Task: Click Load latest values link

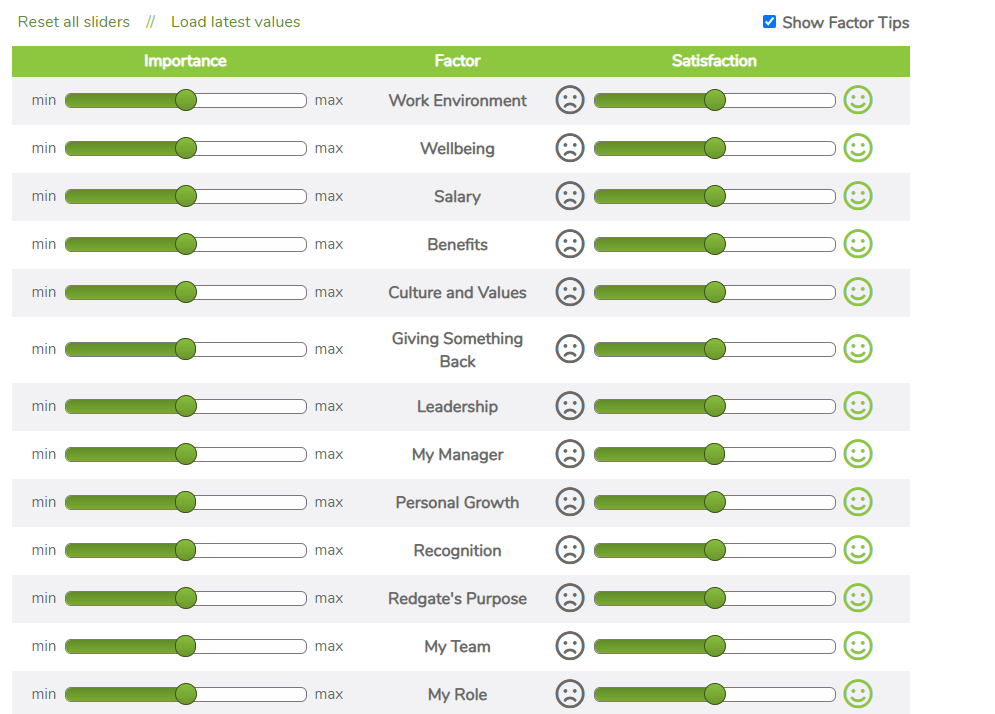Action: pyautogui.click(x=235, y=22)
